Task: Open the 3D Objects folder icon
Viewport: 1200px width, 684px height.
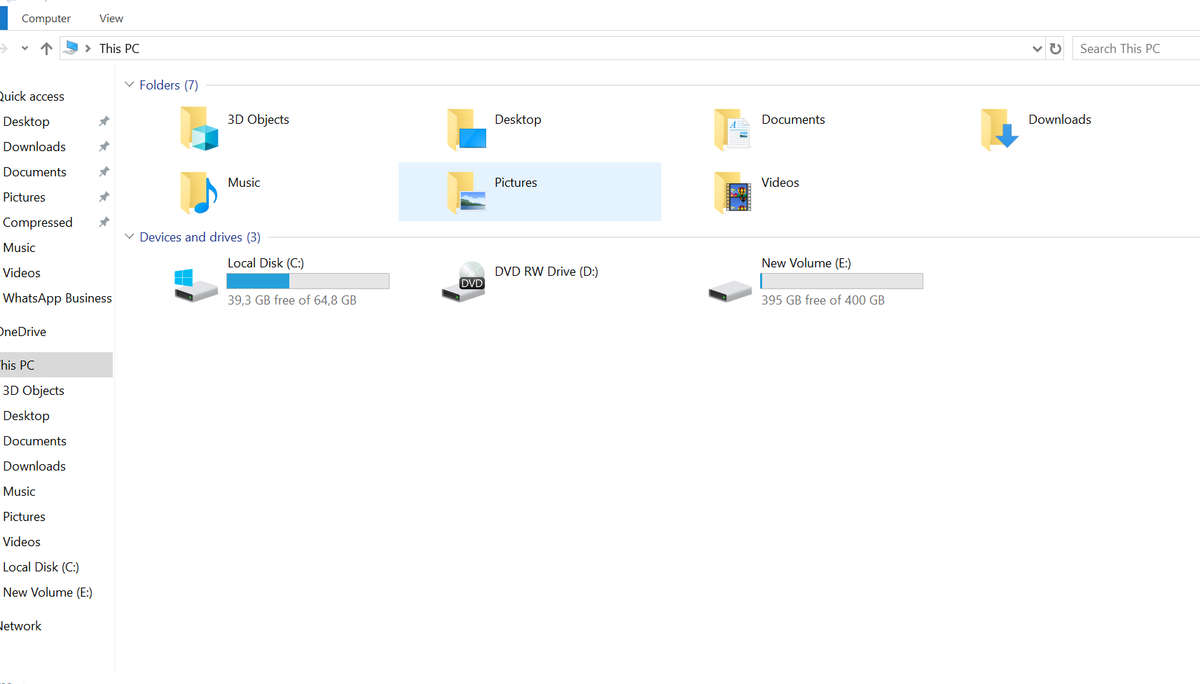Action: (198, 129)
